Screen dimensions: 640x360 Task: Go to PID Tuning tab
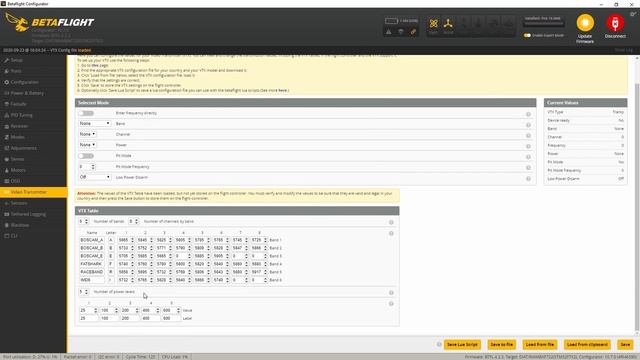(x=33, y=115)
